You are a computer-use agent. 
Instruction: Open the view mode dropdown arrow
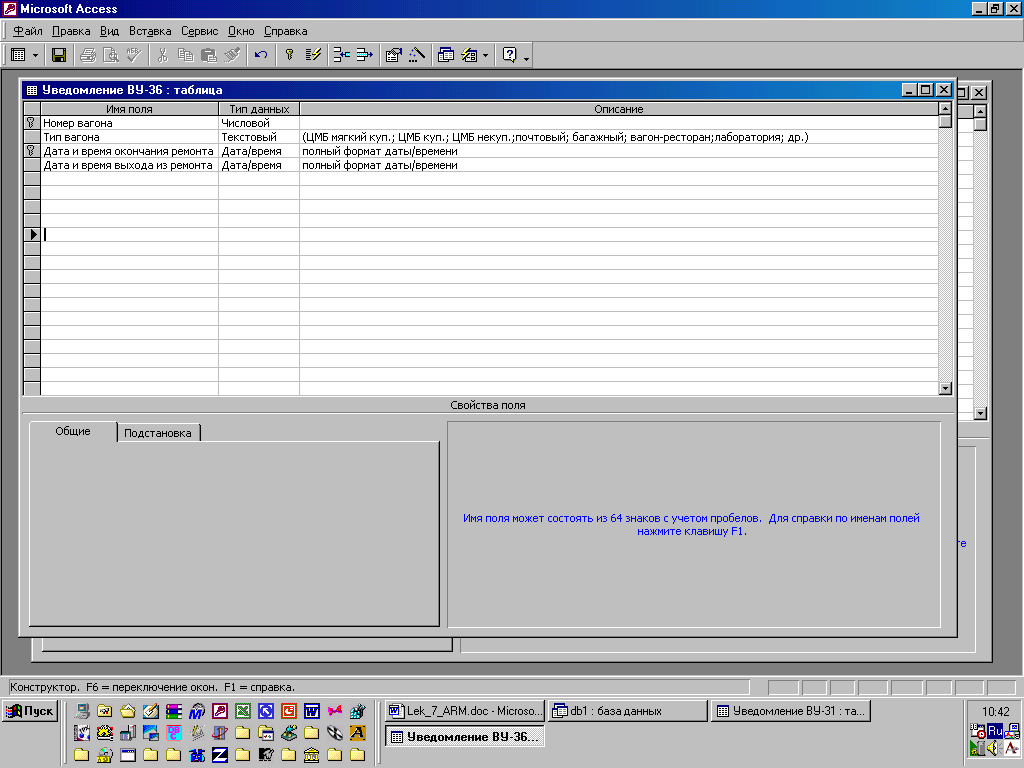tap(35, 56)
